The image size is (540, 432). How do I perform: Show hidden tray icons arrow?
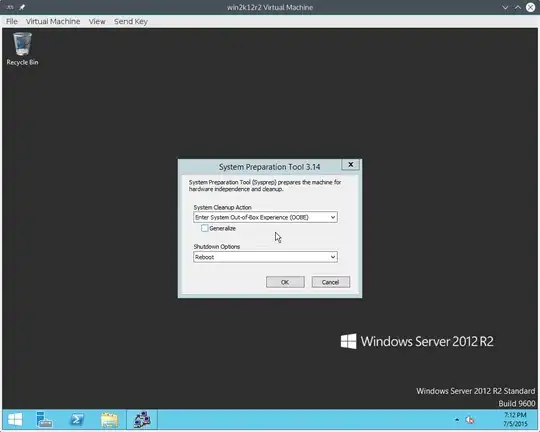pyautogui.click(x=457, y=420)
